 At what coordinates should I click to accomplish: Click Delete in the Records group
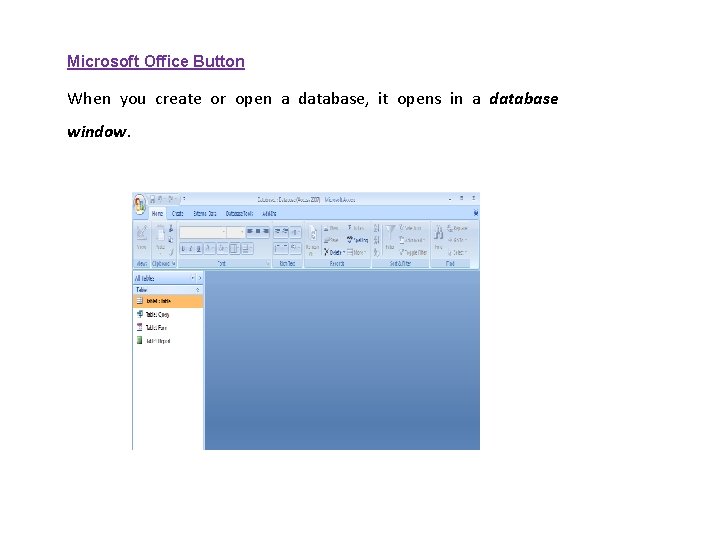click(334, 252)
